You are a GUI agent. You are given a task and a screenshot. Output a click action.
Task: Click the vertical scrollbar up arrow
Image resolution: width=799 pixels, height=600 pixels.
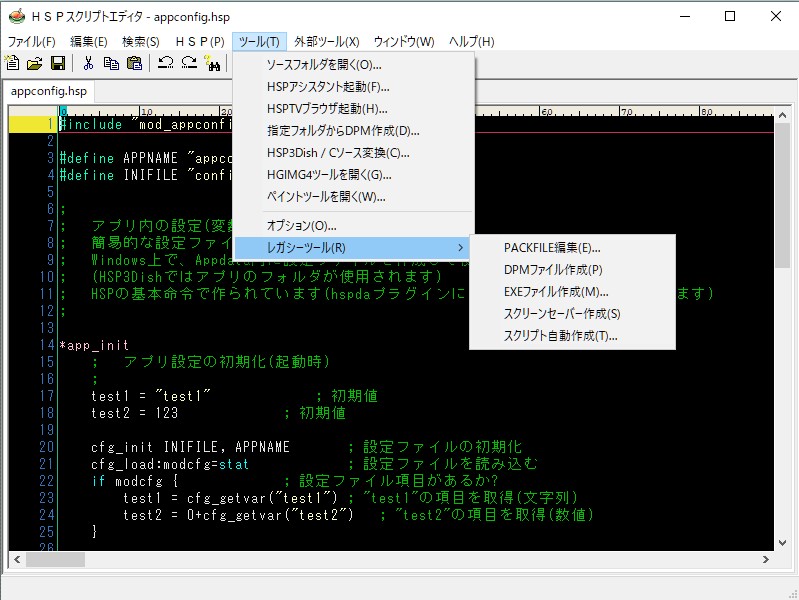pos(783,115)
